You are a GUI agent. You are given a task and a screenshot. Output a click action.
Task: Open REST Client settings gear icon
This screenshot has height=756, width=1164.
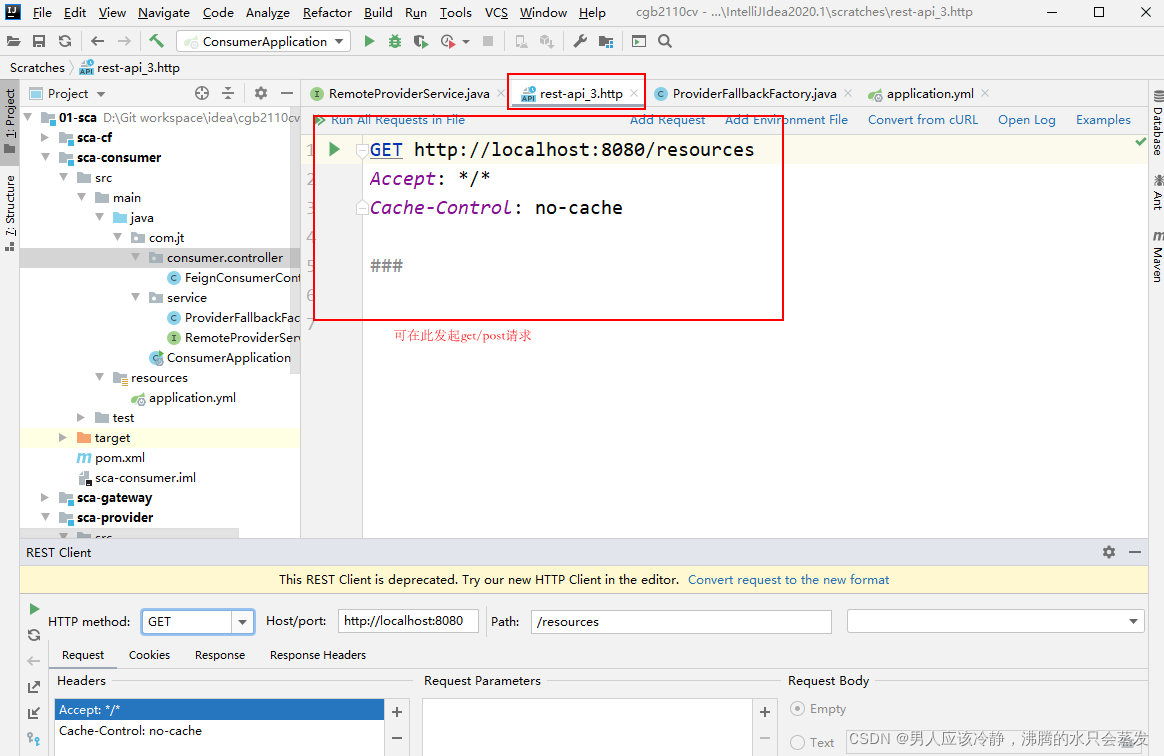tap(1109, 552)
